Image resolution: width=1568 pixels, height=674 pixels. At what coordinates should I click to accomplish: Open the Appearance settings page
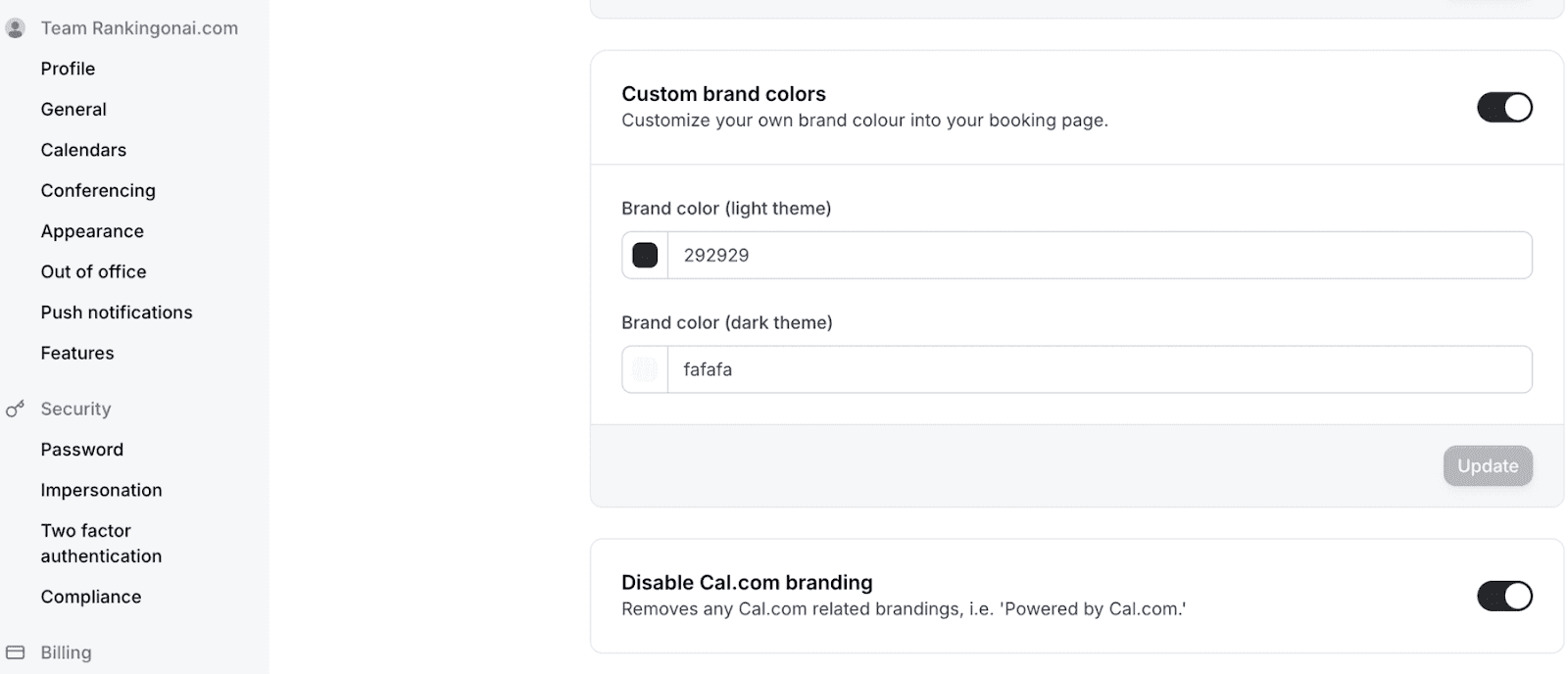pyautogui.click(x=92, y=231)
